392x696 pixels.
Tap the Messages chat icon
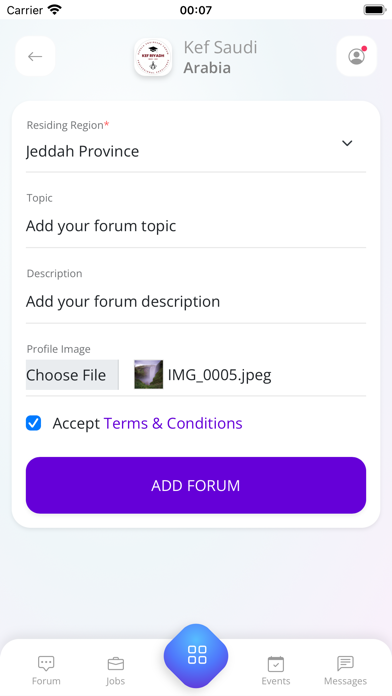[345, 664]
